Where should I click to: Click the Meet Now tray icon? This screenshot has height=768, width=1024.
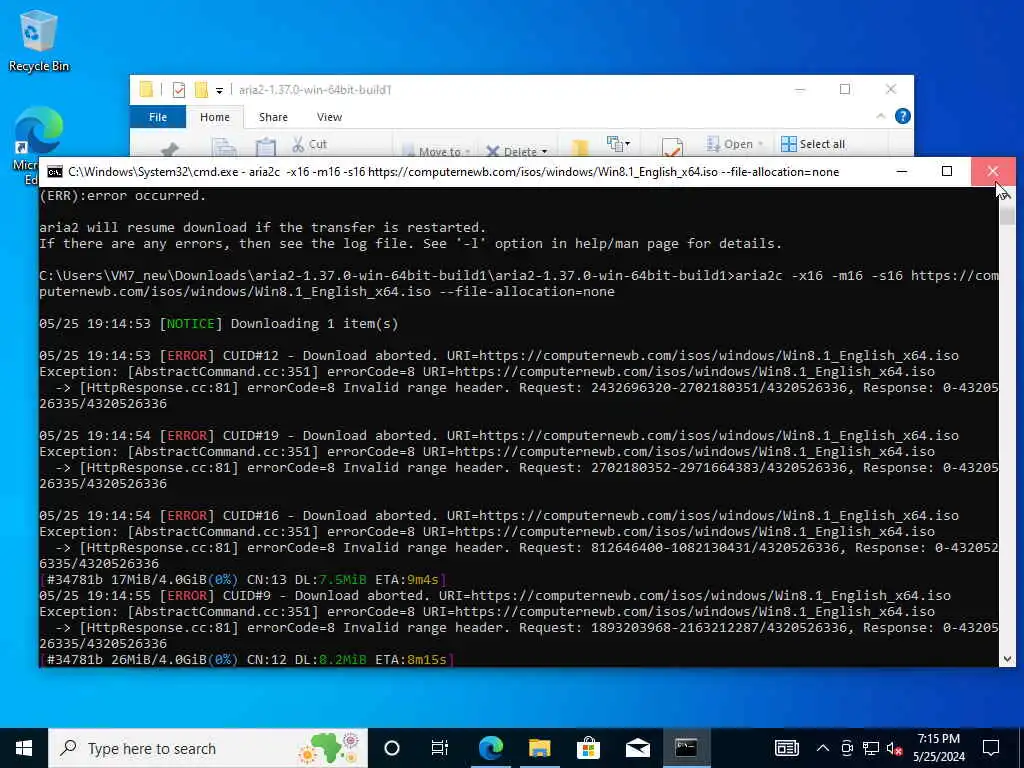(x=847, y=748)
